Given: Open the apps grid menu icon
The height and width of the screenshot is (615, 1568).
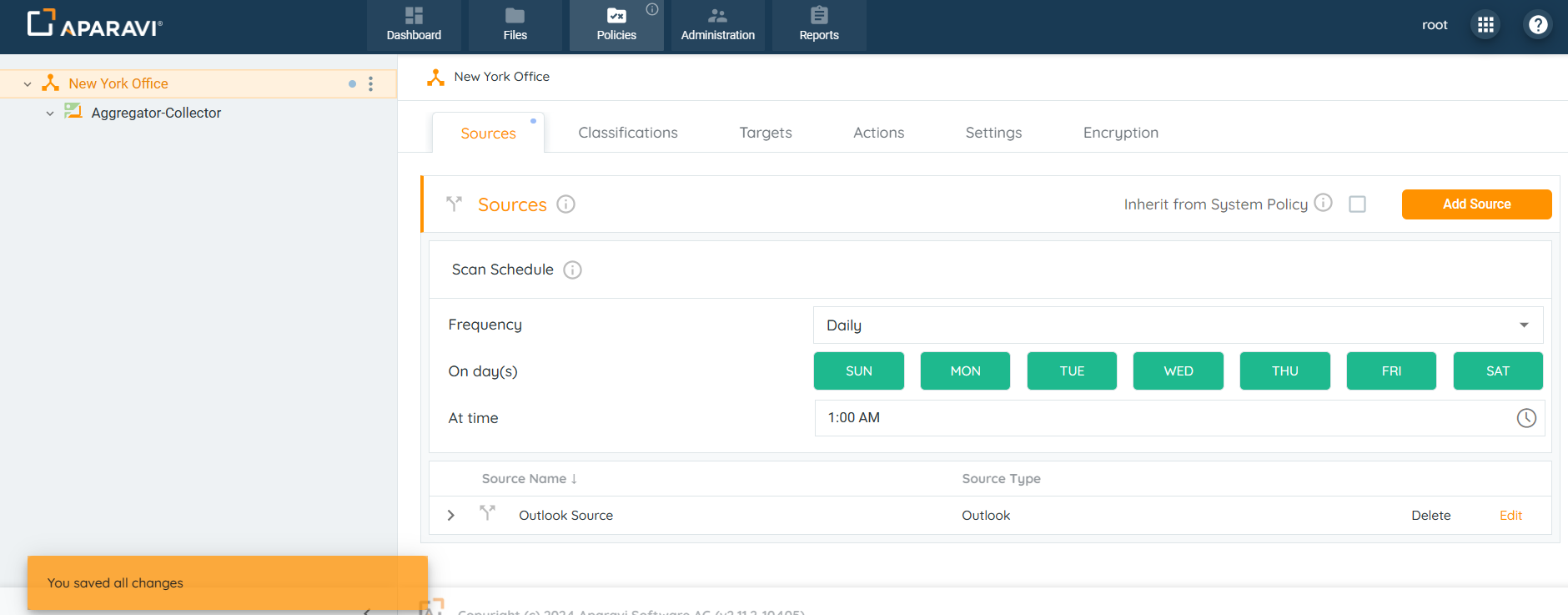Looking at the screenshot, I should click(x=1485, y=25).
